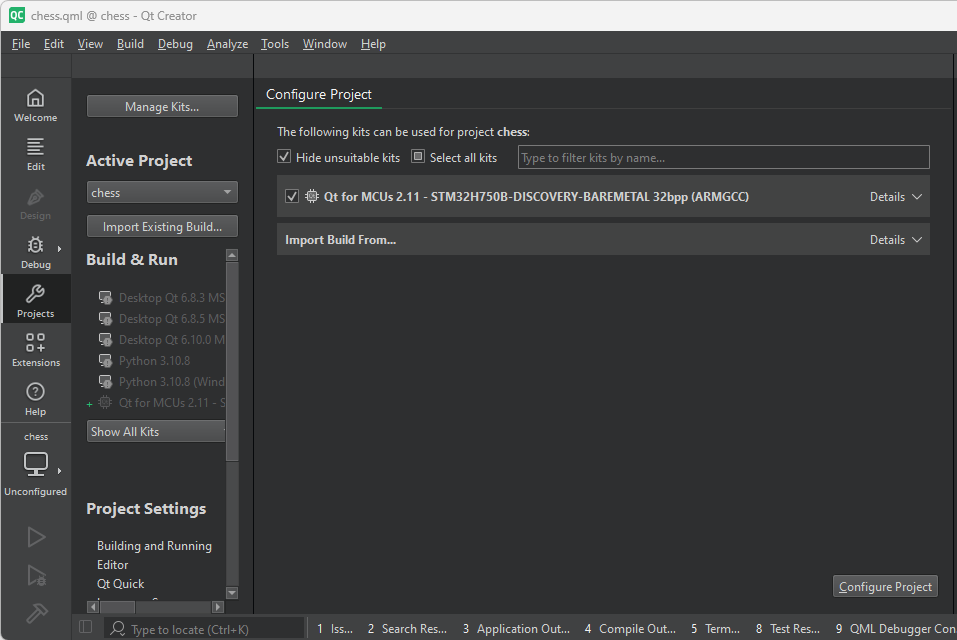Image resolution: width=957 pixels, height=640 pixels.
Task: Switch to Edit mode in the sidebar
Action: (35, 153)
